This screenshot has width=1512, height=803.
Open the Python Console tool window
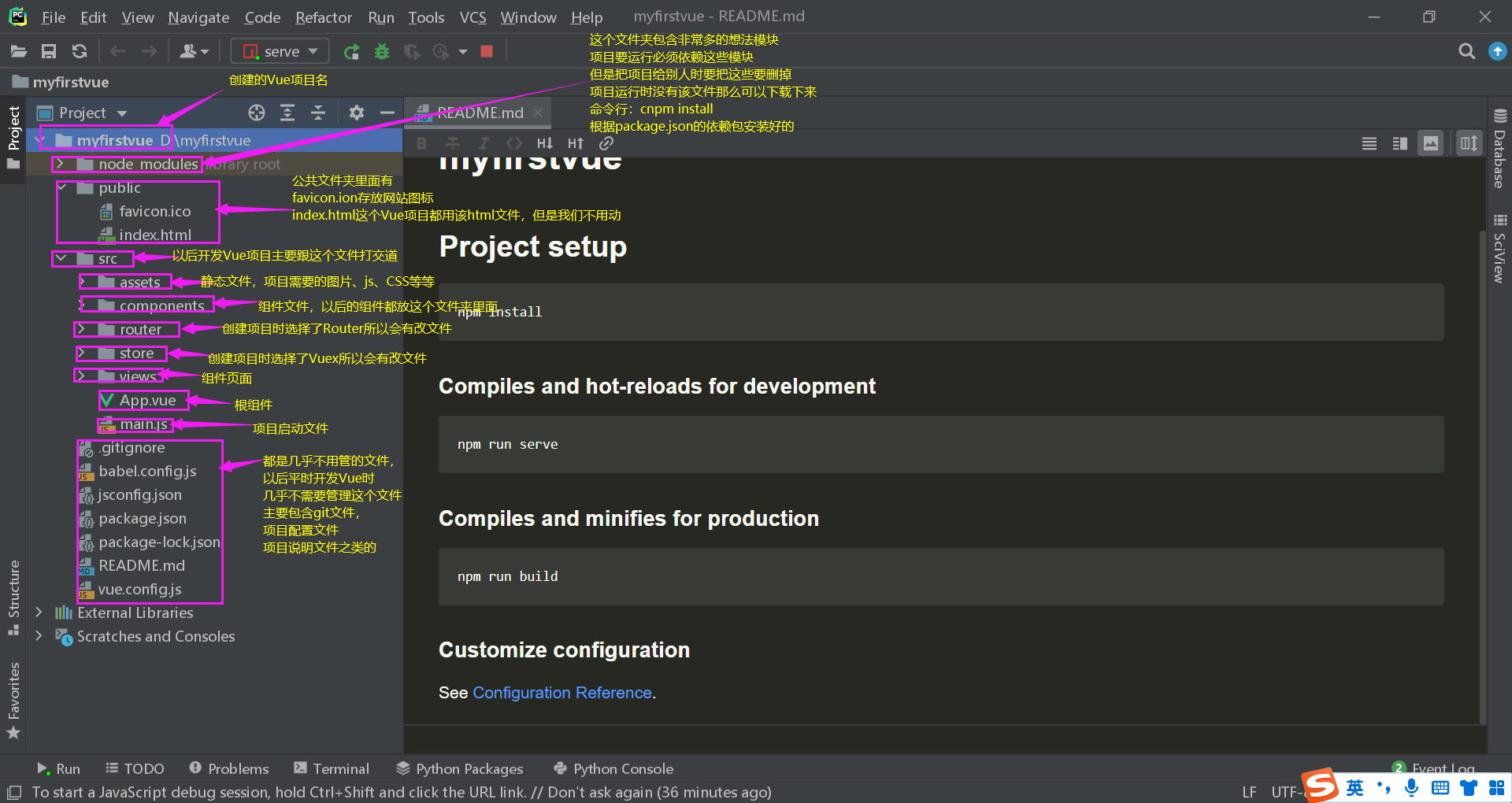point(614,768)
